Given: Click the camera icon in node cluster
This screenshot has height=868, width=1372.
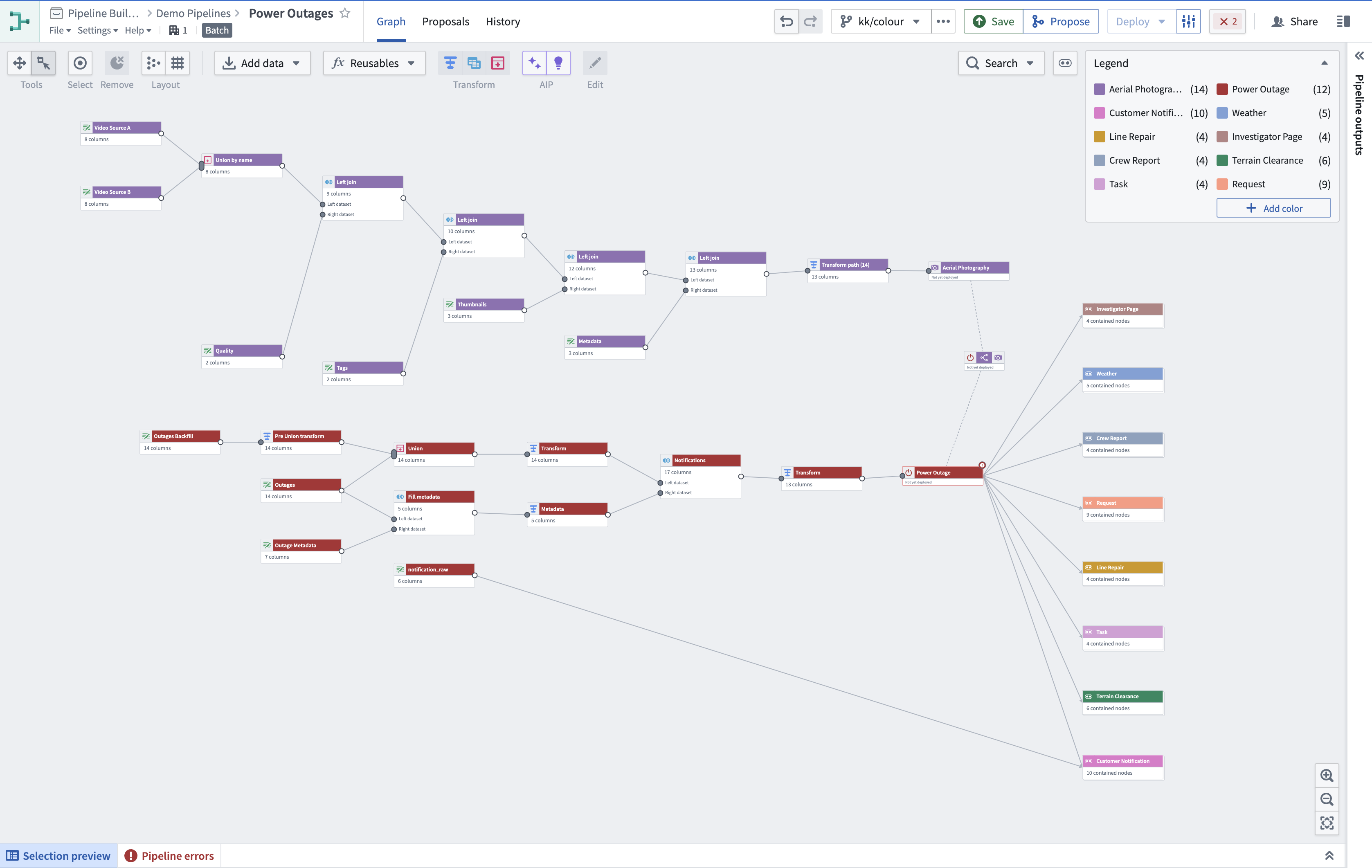Looking at the screenshot, I should point(998,358).
